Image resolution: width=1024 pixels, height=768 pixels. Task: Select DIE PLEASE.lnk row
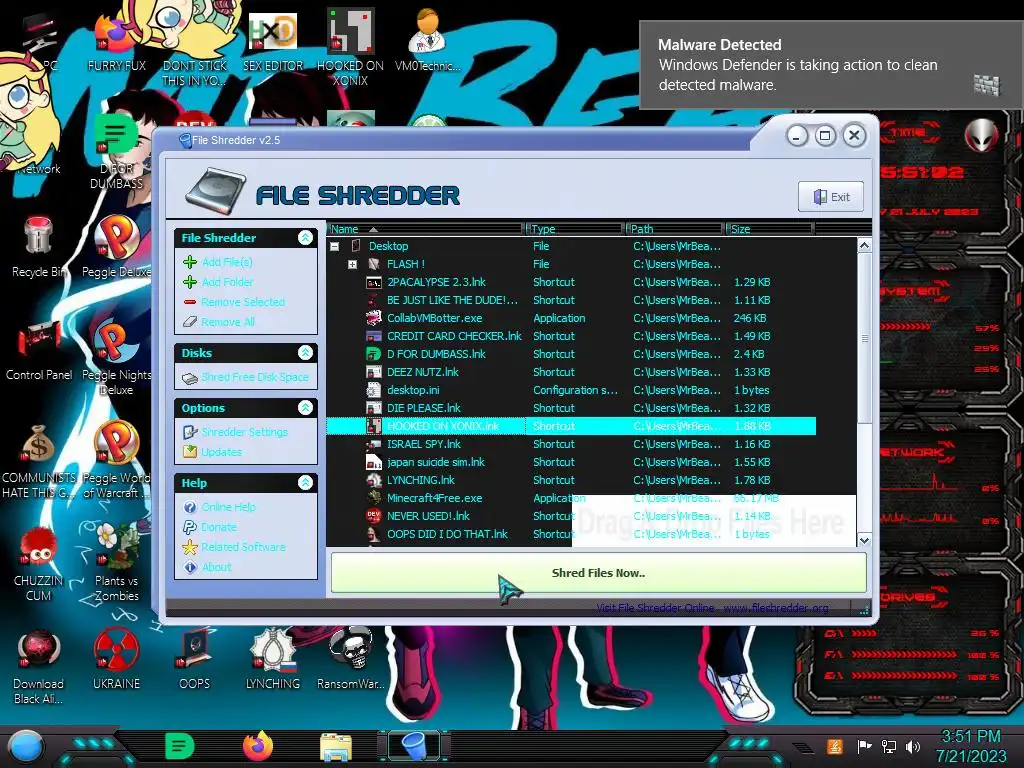[x=571, y=408]
